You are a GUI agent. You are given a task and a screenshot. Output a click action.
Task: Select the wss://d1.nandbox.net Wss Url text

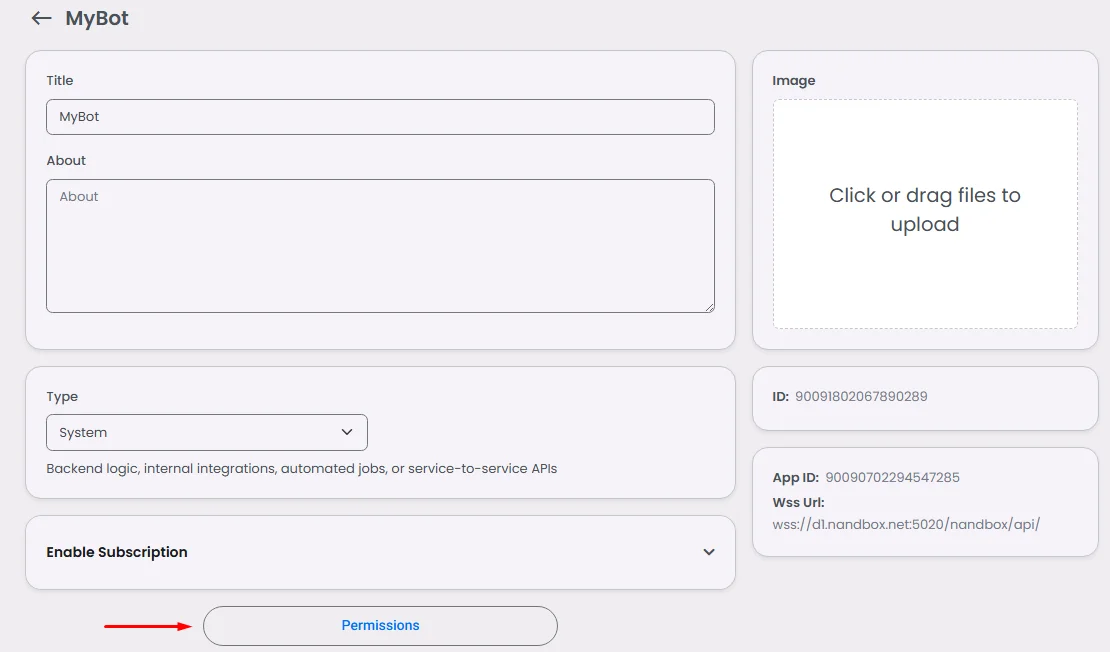point(906,524)
